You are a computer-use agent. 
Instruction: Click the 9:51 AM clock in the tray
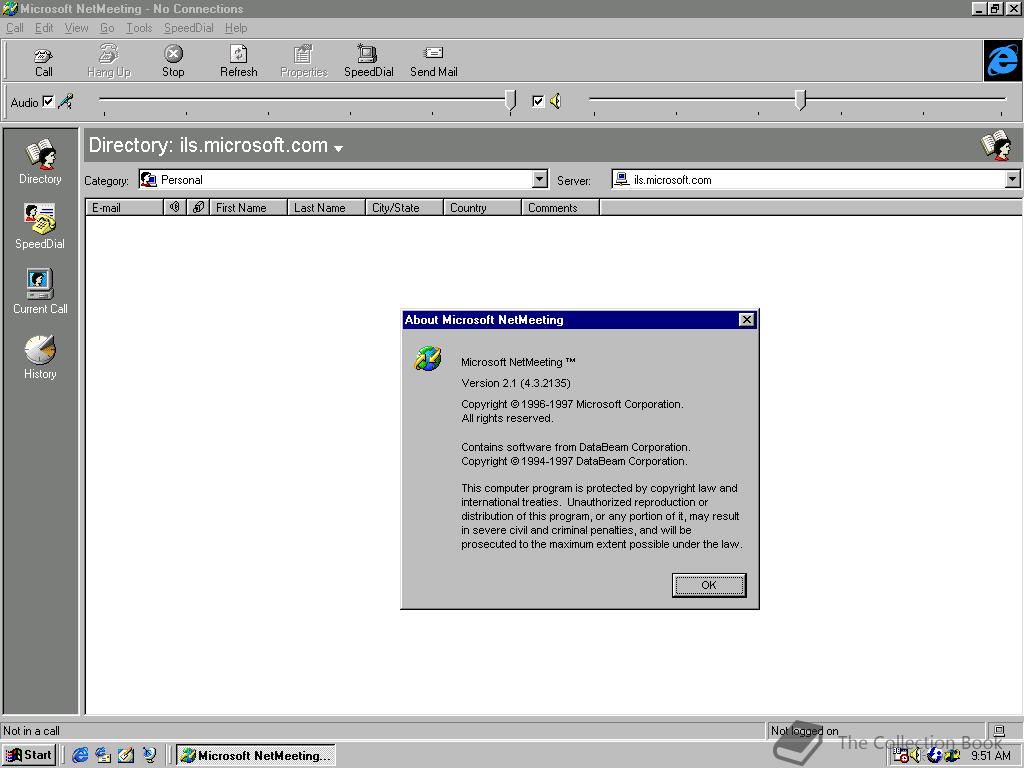990,756
